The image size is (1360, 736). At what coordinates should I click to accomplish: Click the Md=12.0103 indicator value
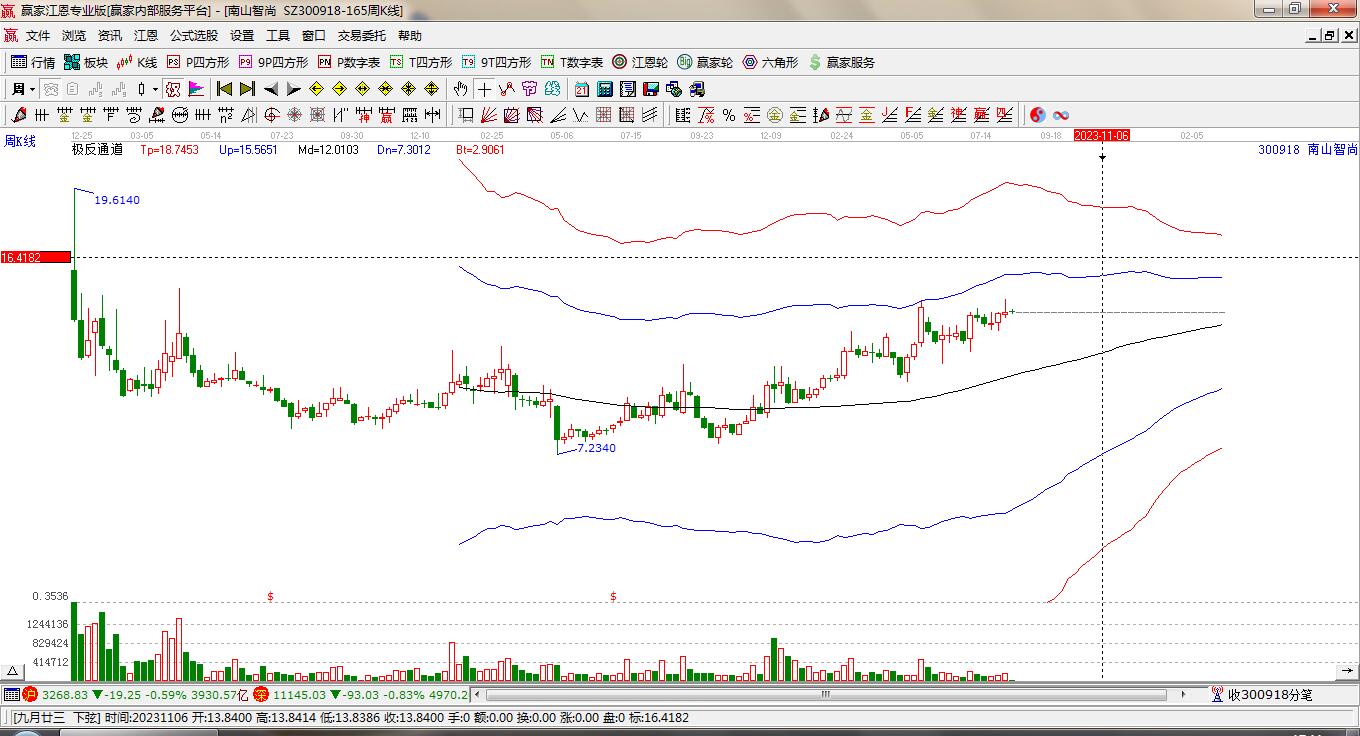328,150
